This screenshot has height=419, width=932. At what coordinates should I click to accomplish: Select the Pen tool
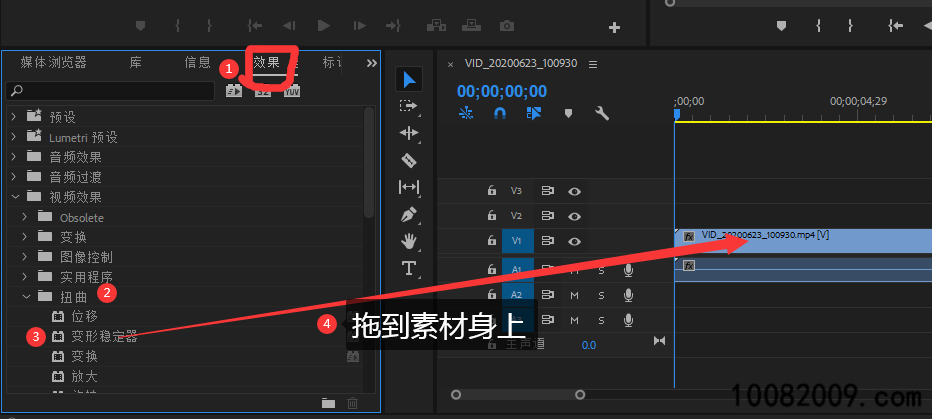click(409, 215)
